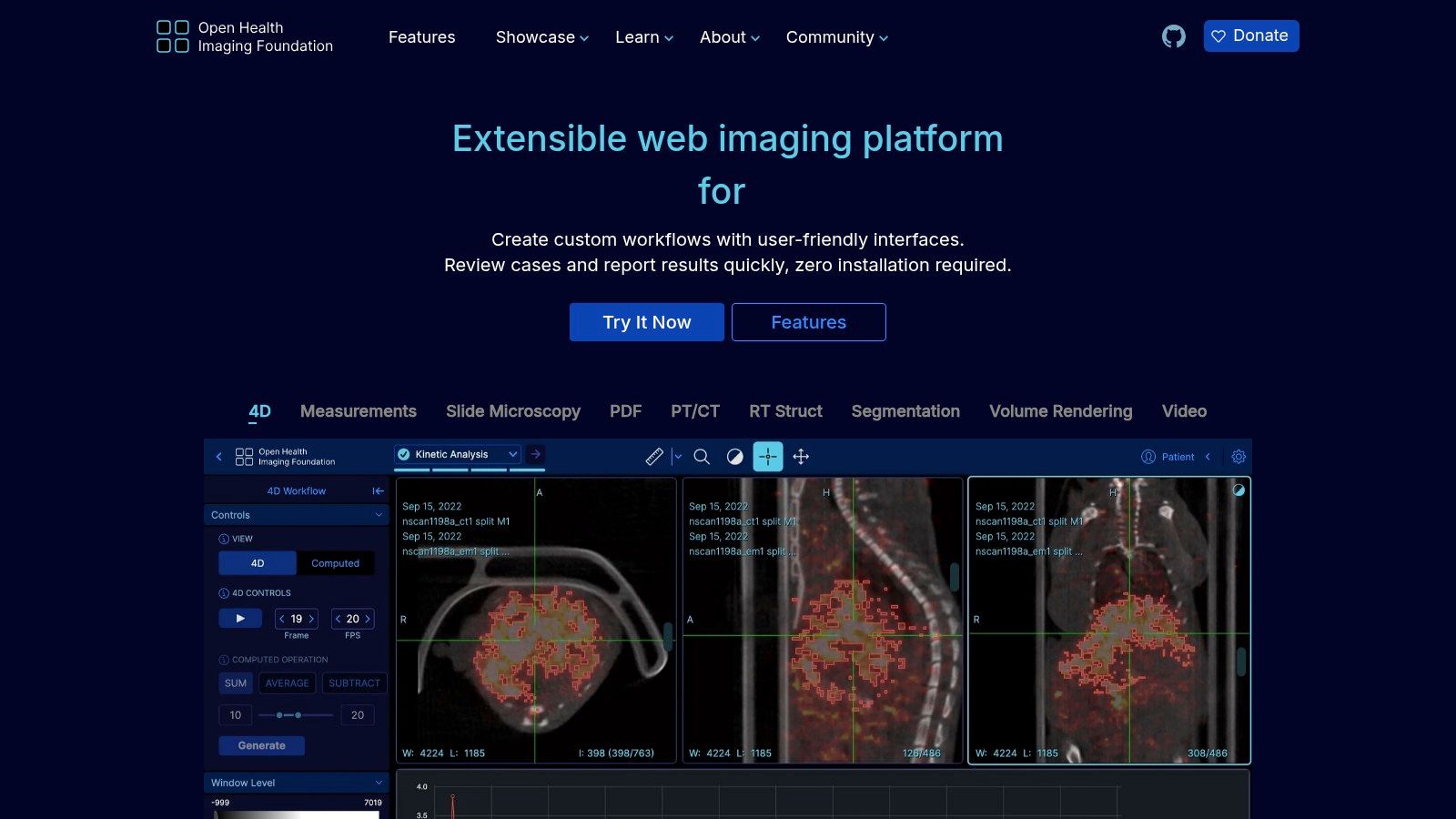Select the pan tool

coord(800,456)
